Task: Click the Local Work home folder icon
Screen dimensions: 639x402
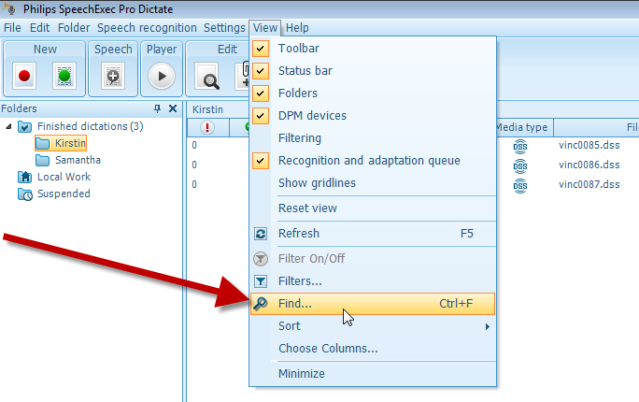Action: (25, 177)
